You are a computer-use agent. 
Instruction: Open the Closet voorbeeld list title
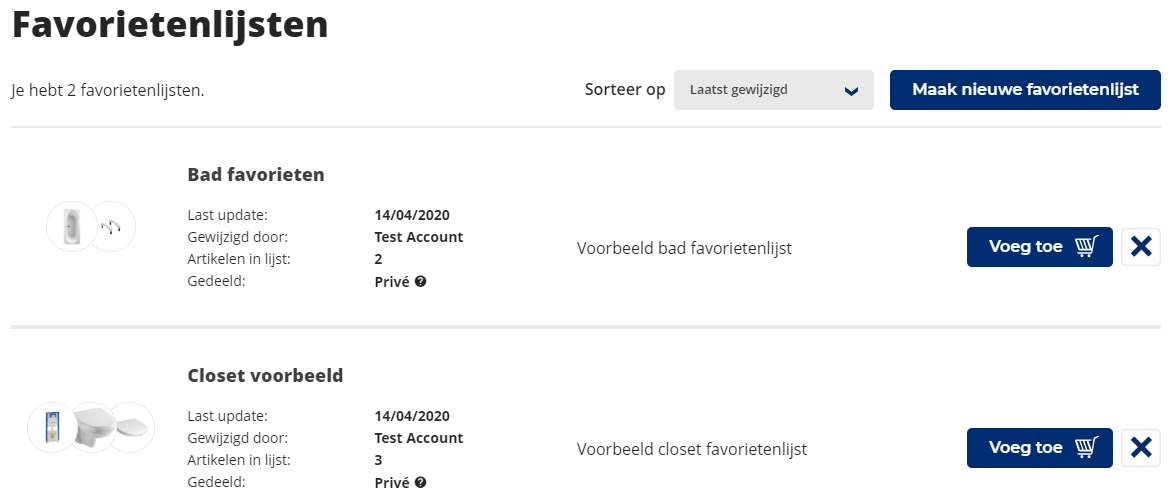[x=265, y=376]
